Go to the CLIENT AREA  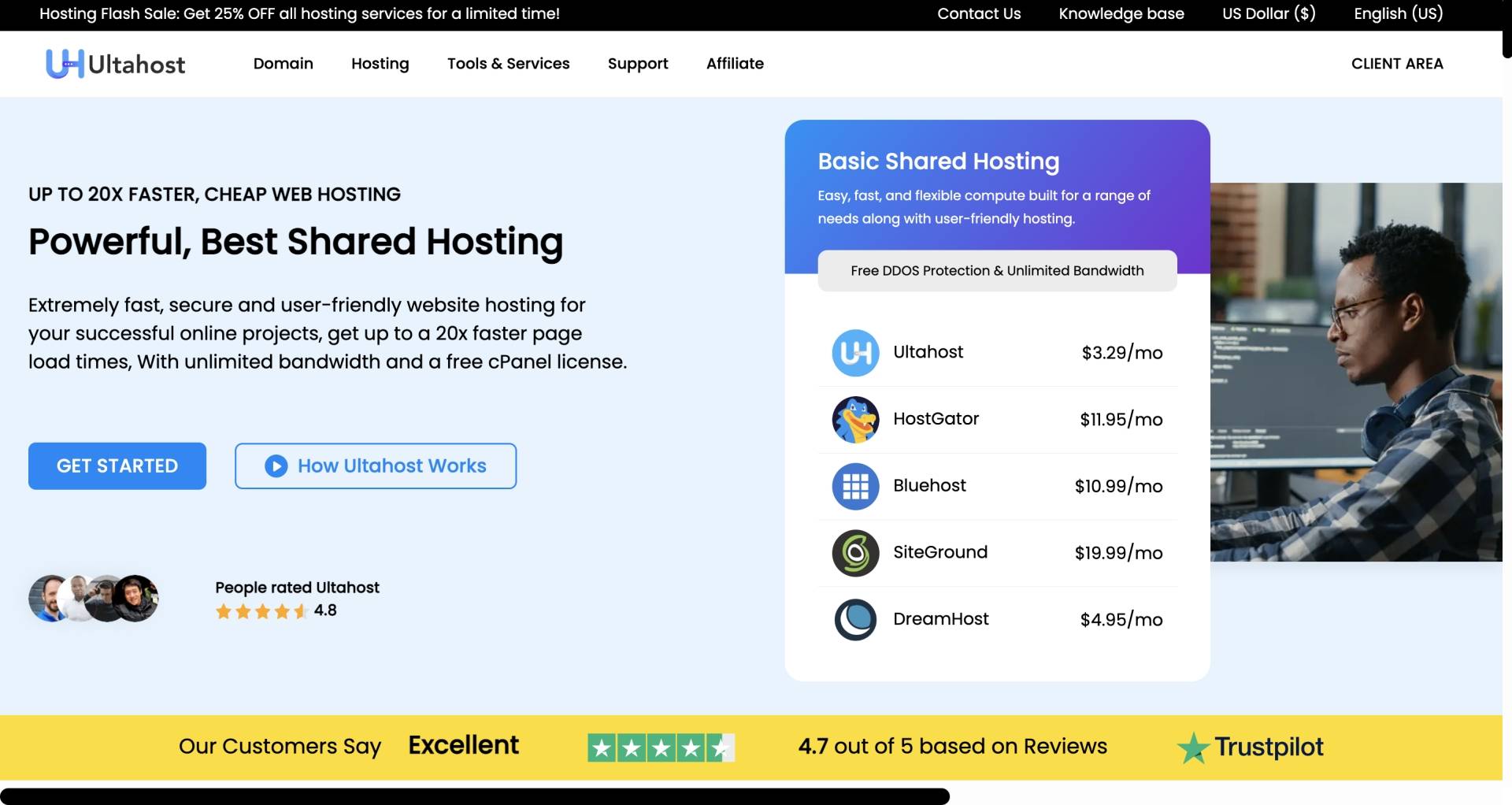point(1397,64)
